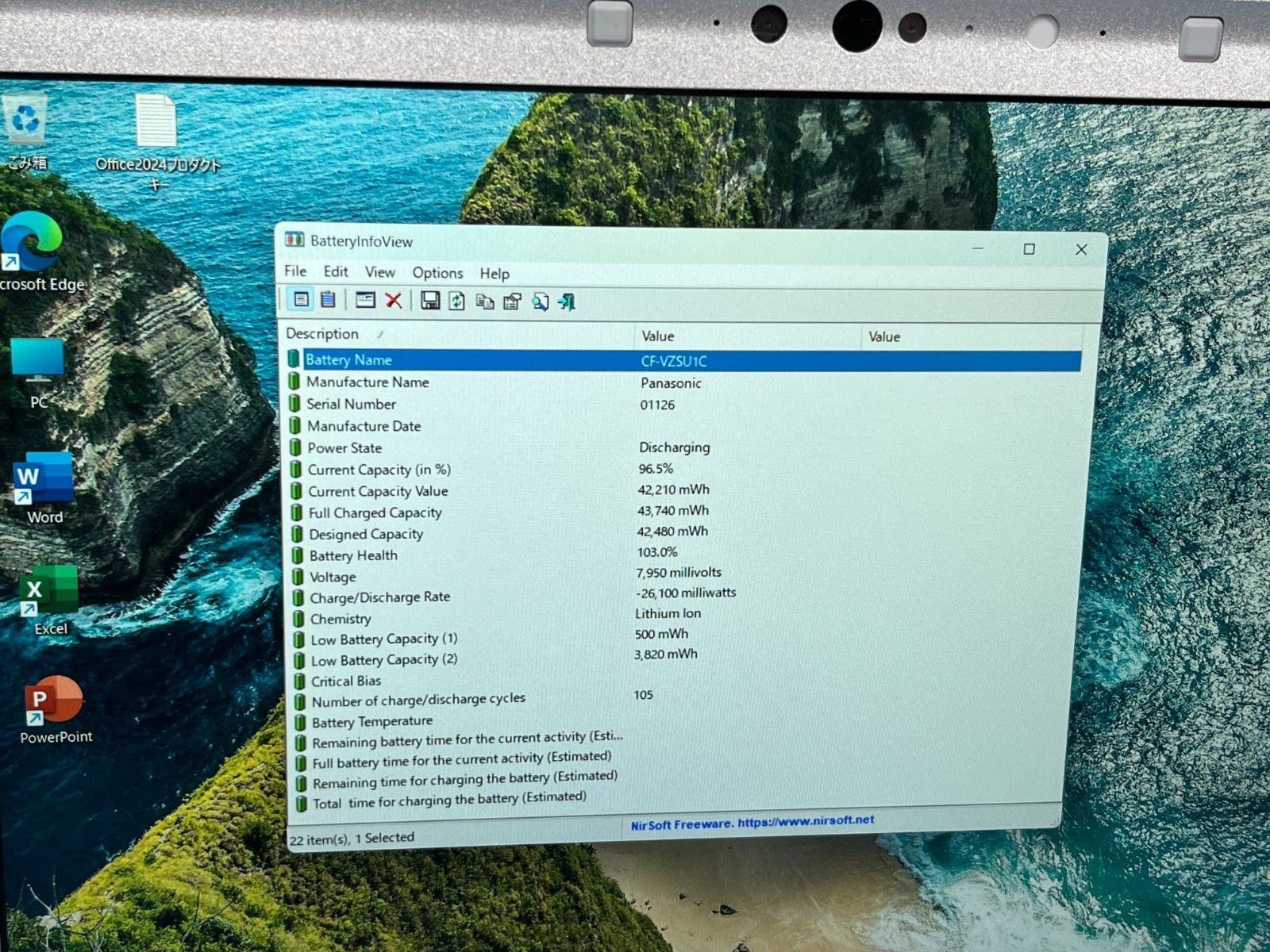1270x952 pixels.
Task: Open the Properties toolbar icon
Action: coord(512,301)
